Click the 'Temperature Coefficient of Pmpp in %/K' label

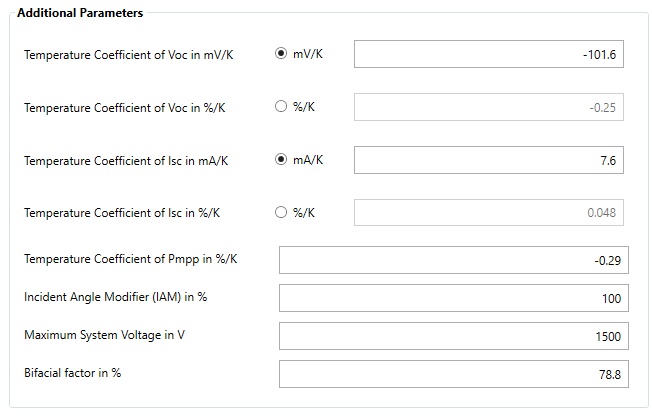131,260
